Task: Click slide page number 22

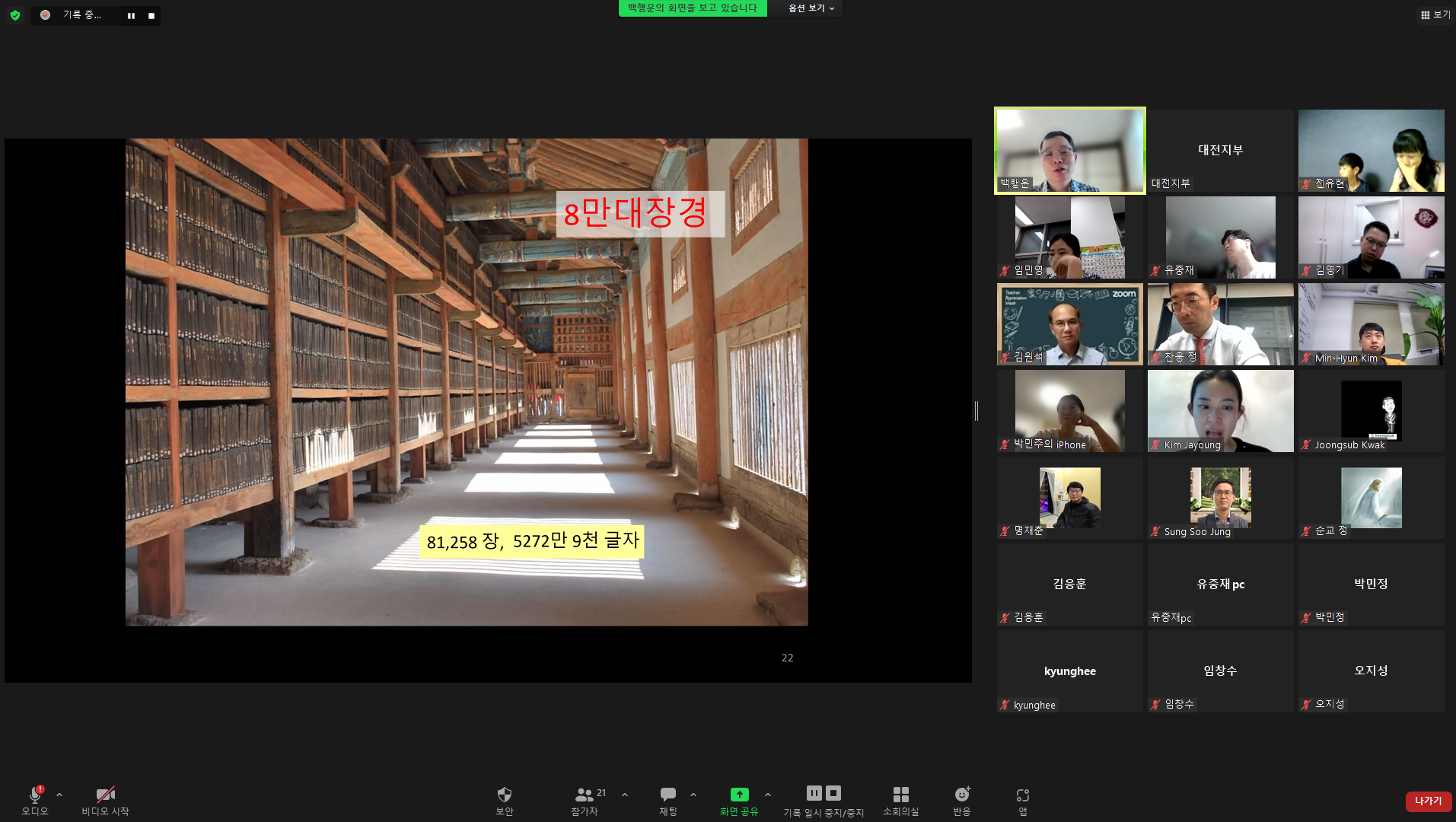Action: (x=788, y=658)
